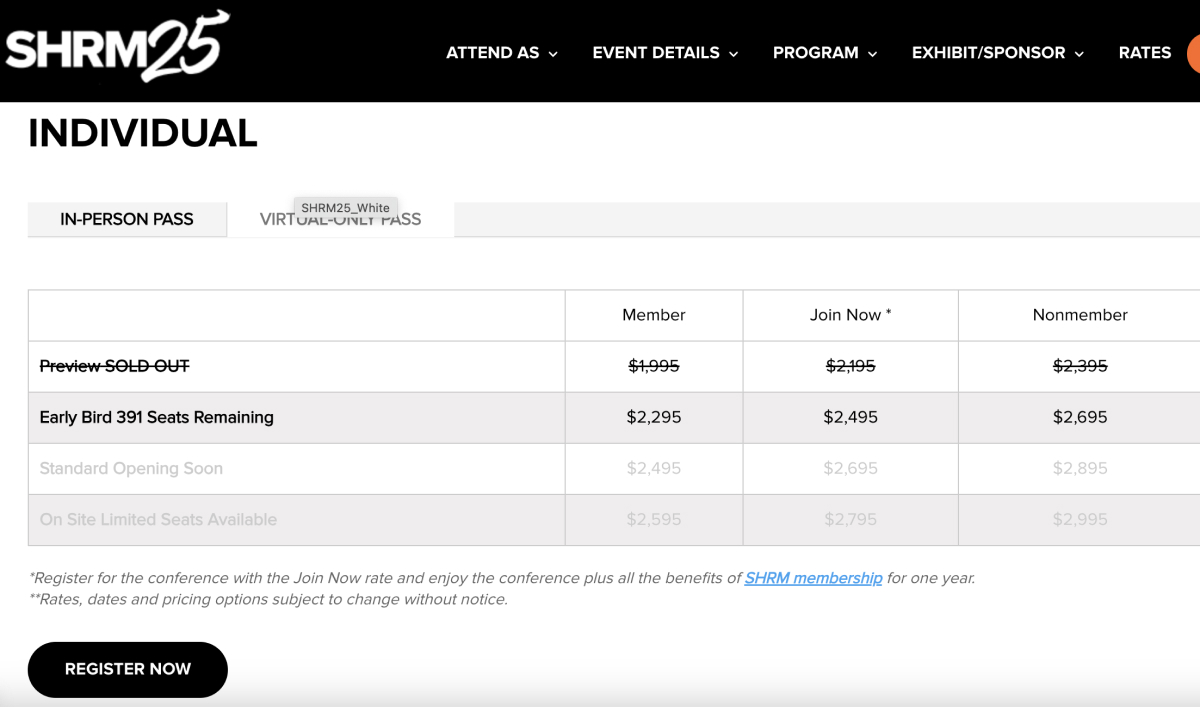Open the EVENT DETAILS dropdown

pos(665,53)
